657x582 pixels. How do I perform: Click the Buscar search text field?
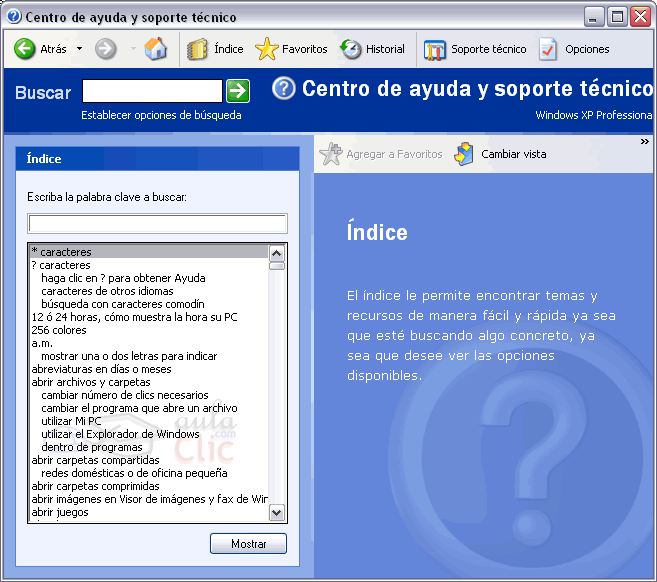151,91
